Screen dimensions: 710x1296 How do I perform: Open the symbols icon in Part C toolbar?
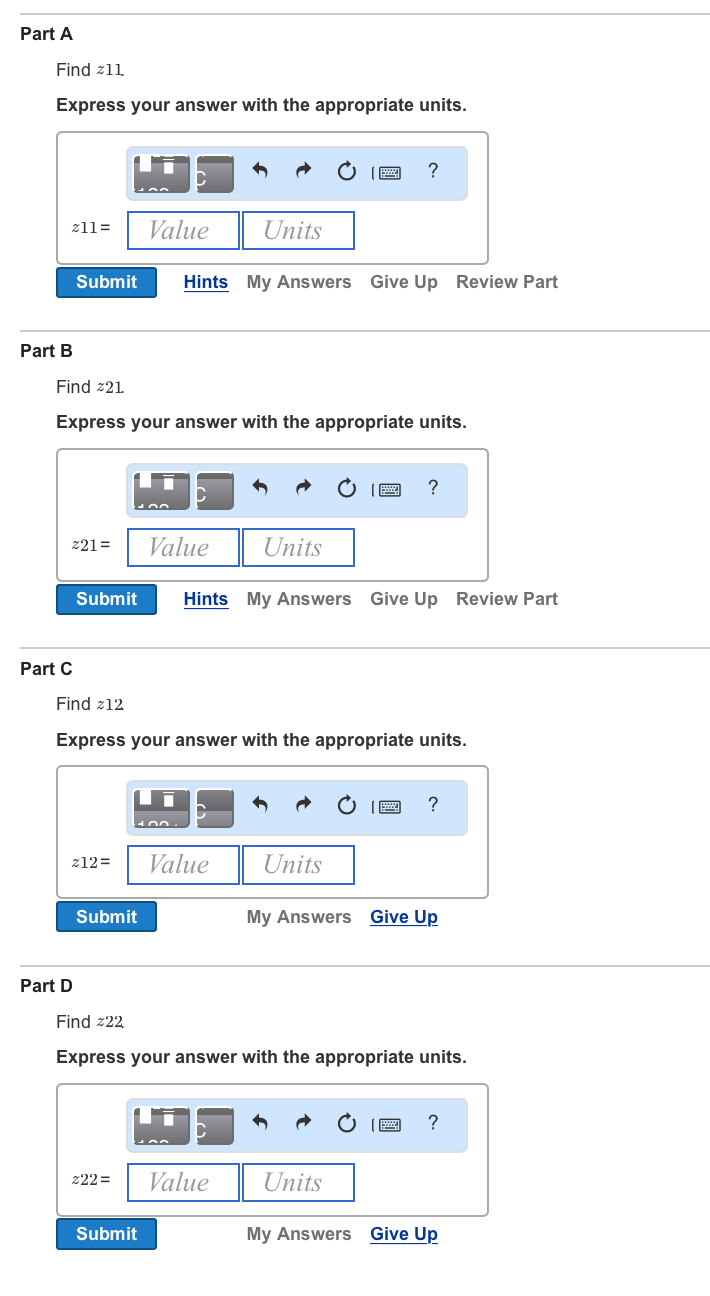tap(214, 808)
